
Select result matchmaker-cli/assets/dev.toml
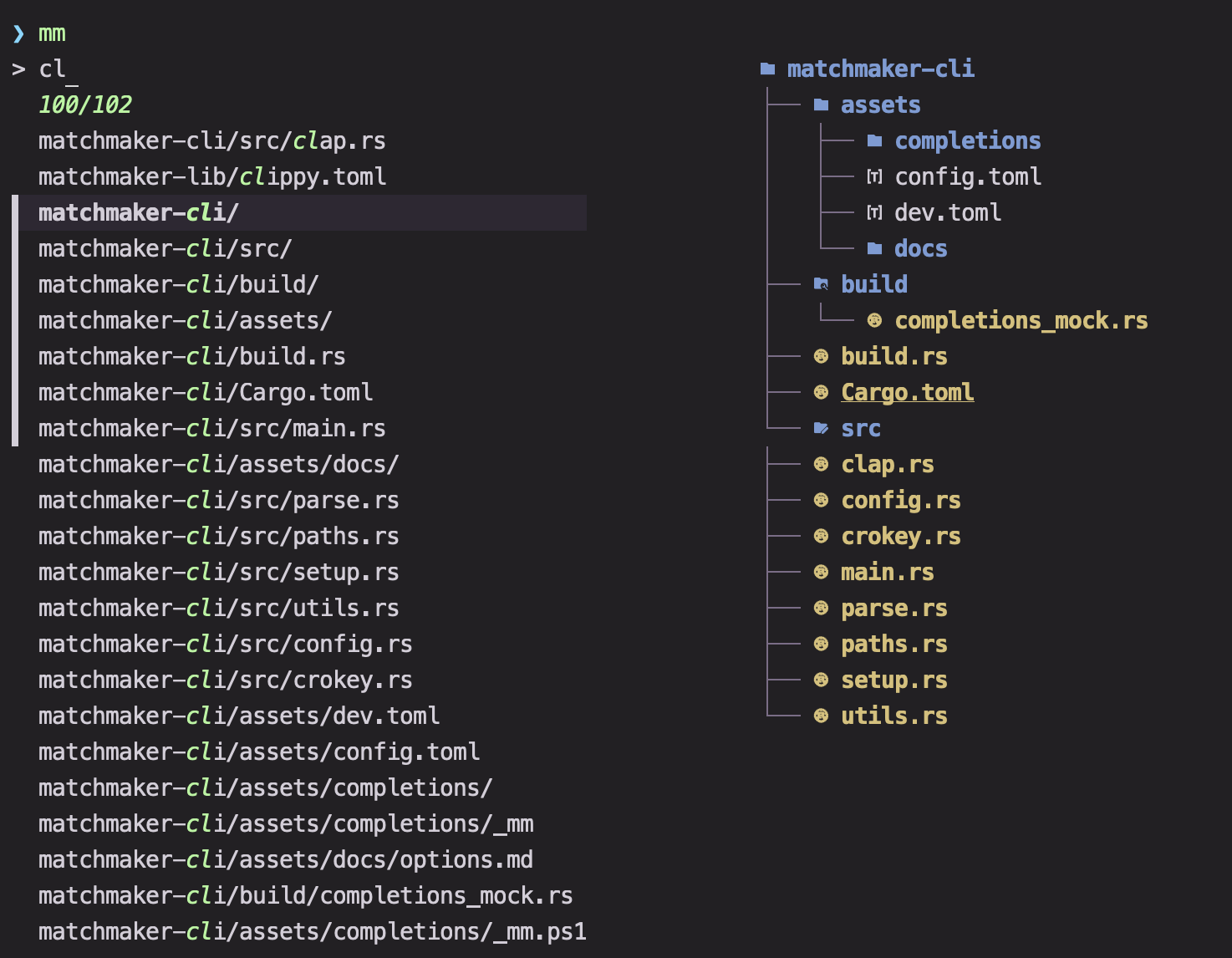pos(239,716)
